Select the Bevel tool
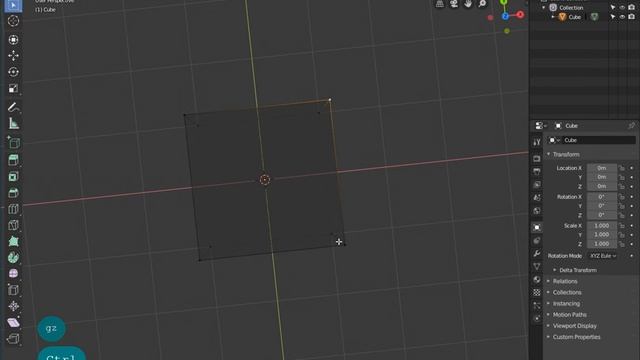Screen dimensions: 640x360 13,193
